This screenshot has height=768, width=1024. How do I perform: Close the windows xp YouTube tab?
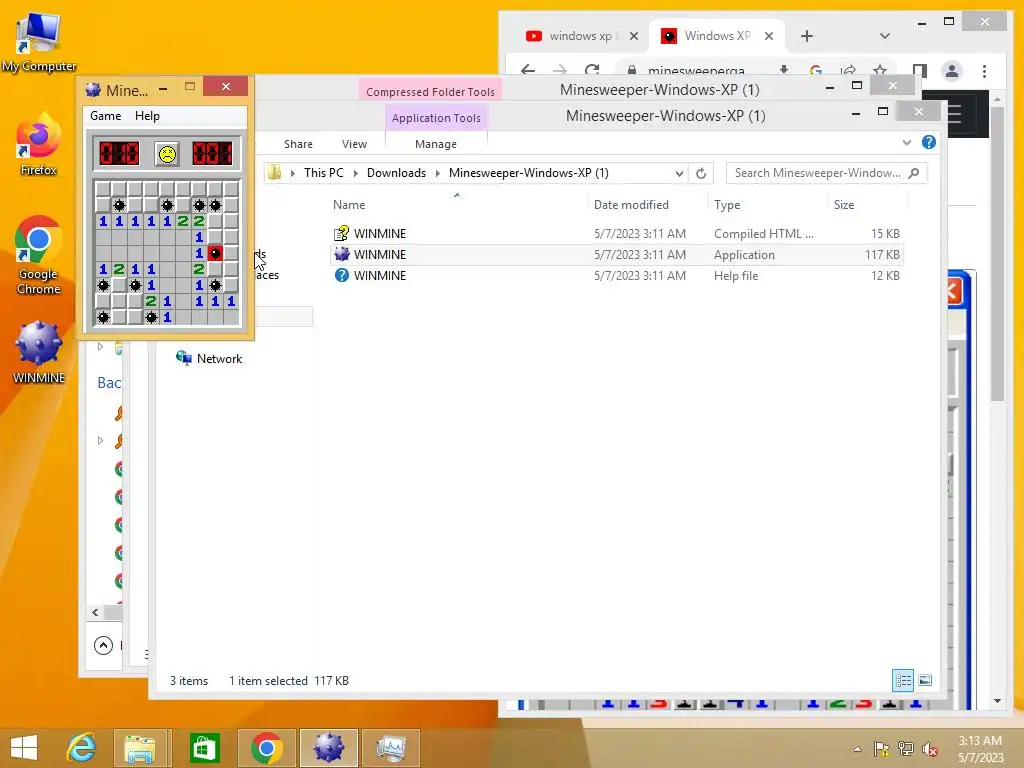633,36
